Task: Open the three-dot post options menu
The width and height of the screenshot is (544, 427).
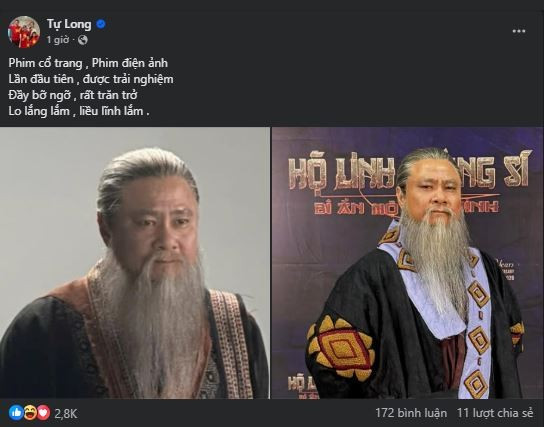Action: click(519, 31)
